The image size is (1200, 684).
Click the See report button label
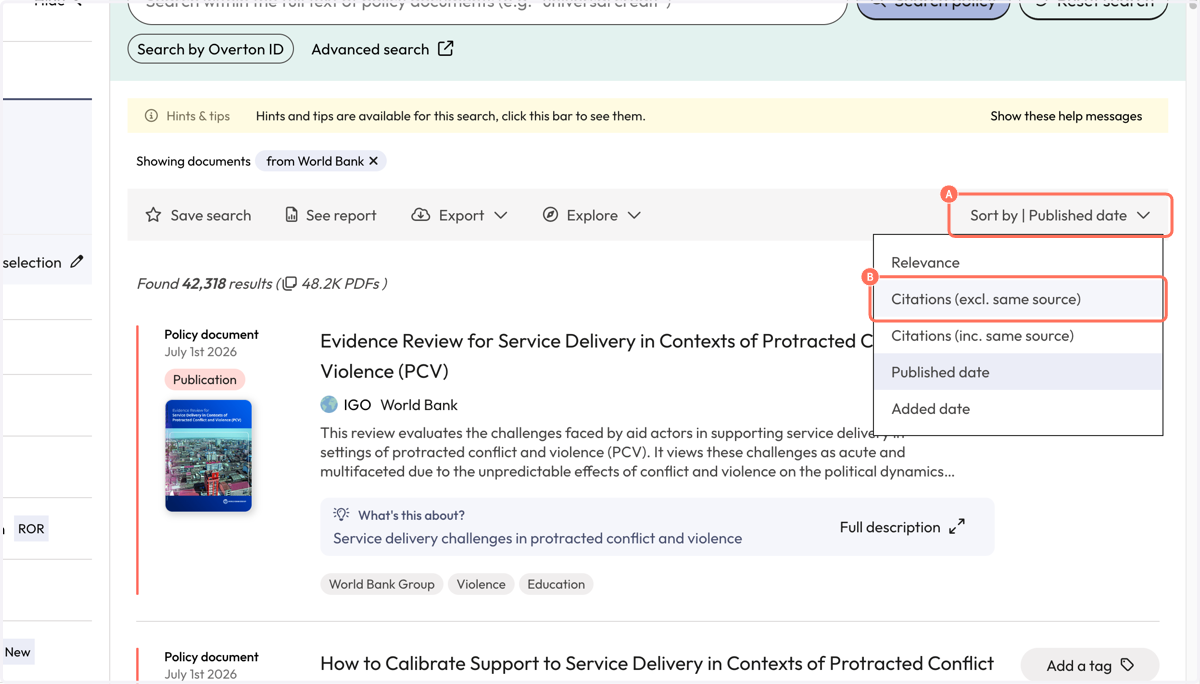click(x=341, y=215)
